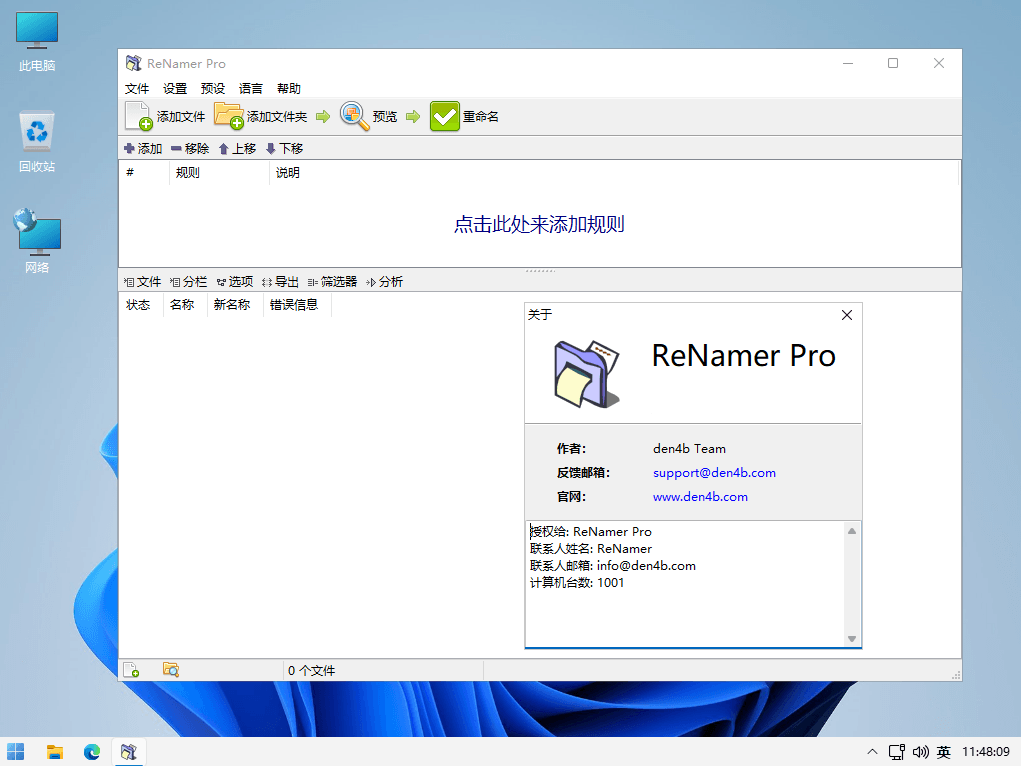
Task: Open the 设置 menu
Action: point(175,89)
